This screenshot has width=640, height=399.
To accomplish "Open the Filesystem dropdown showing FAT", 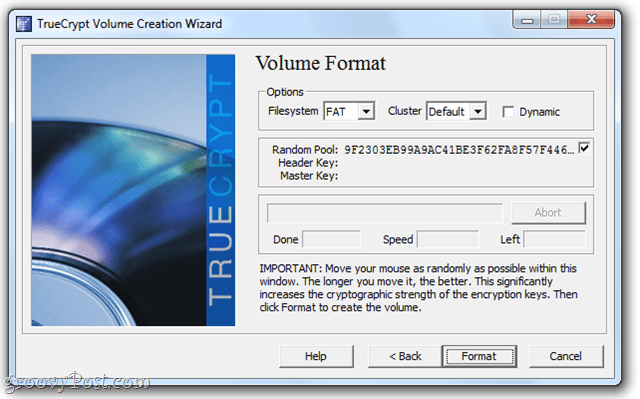I will [349, 111].
